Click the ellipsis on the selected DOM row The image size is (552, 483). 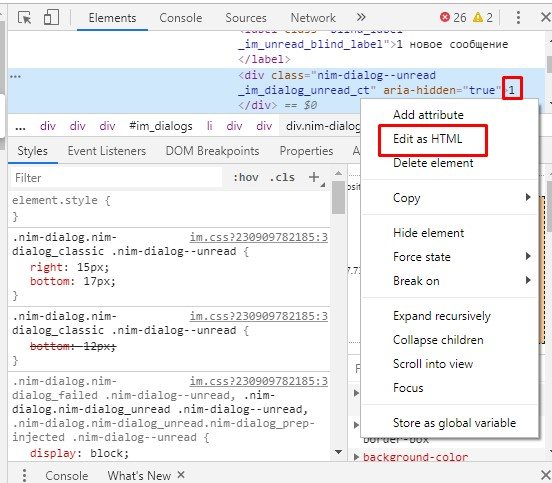point(15,76)
